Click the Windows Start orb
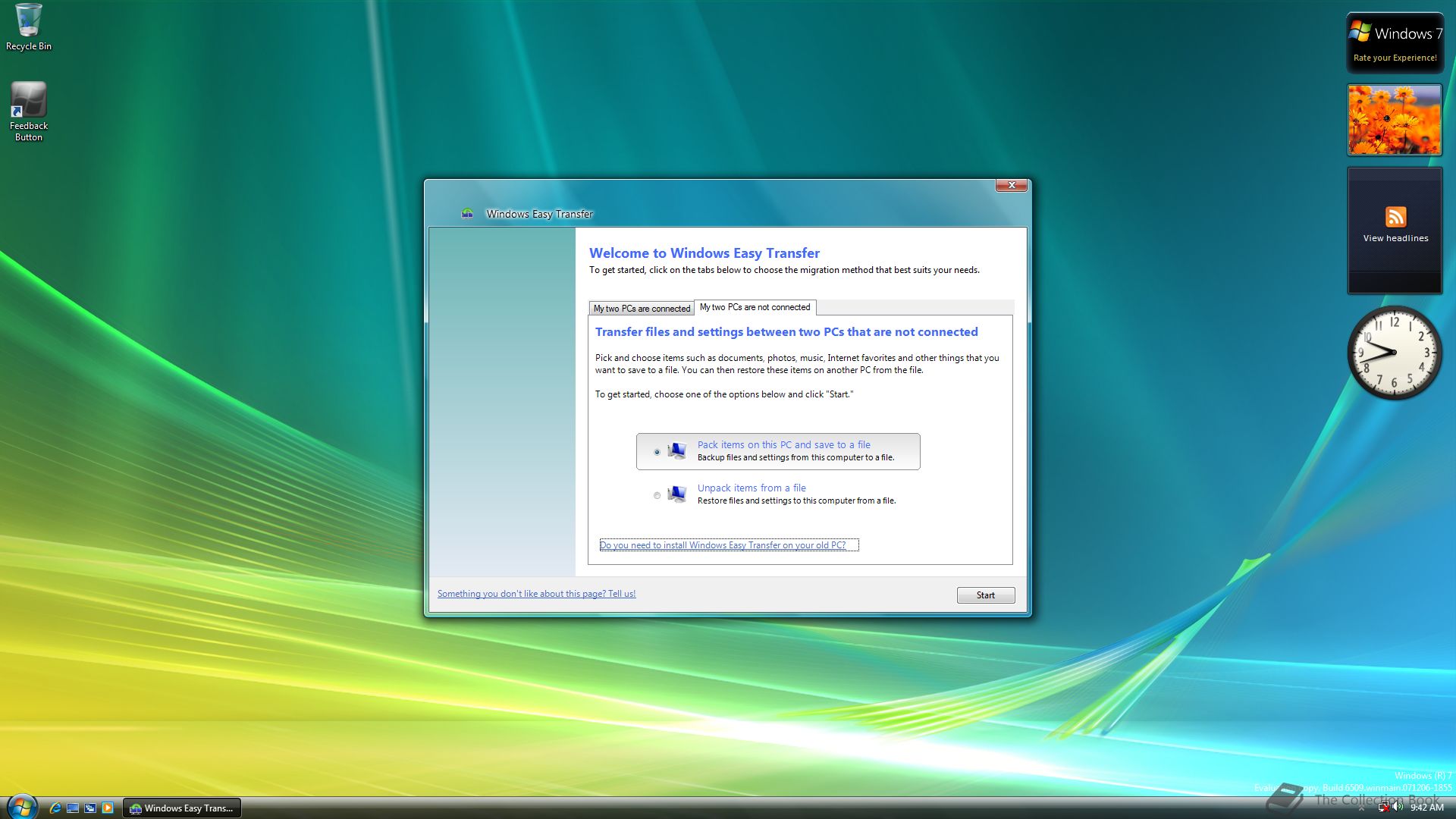 tap(21, 807)
